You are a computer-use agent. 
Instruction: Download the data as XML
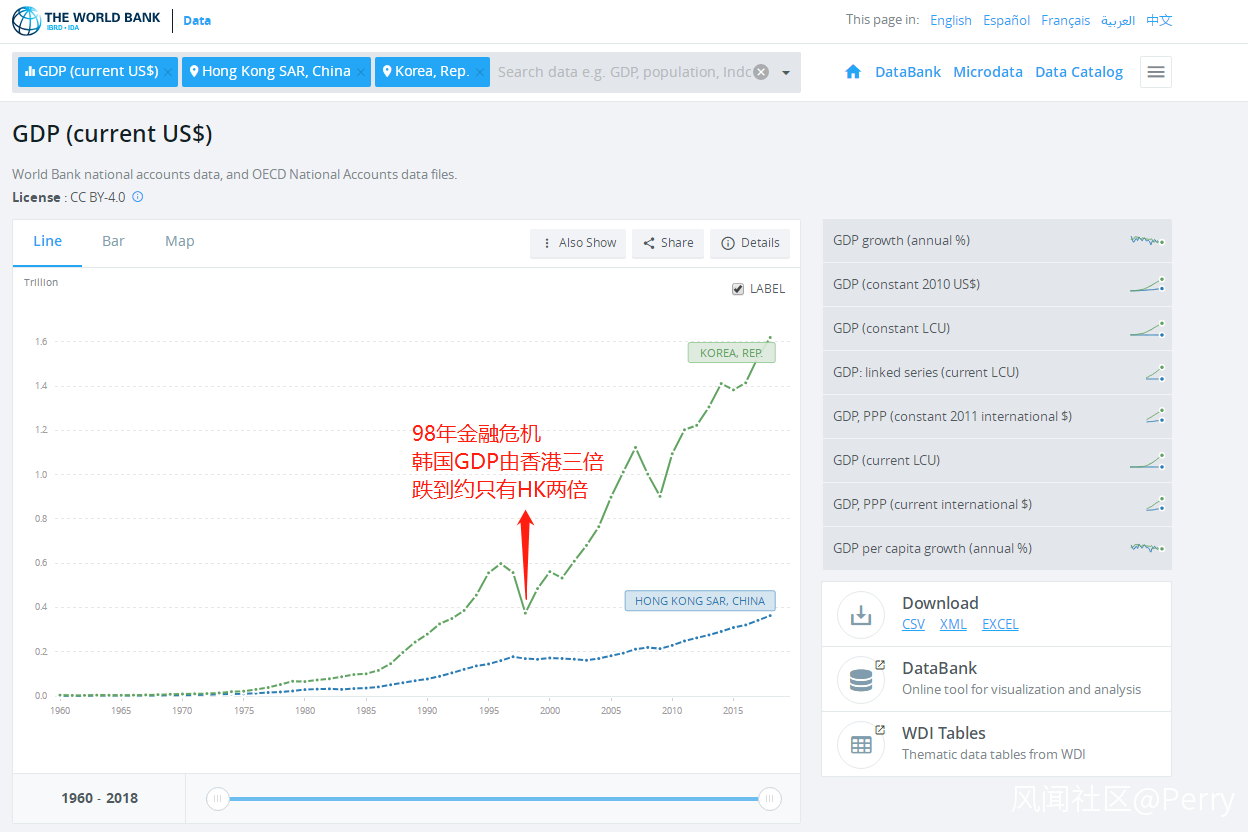953,624
